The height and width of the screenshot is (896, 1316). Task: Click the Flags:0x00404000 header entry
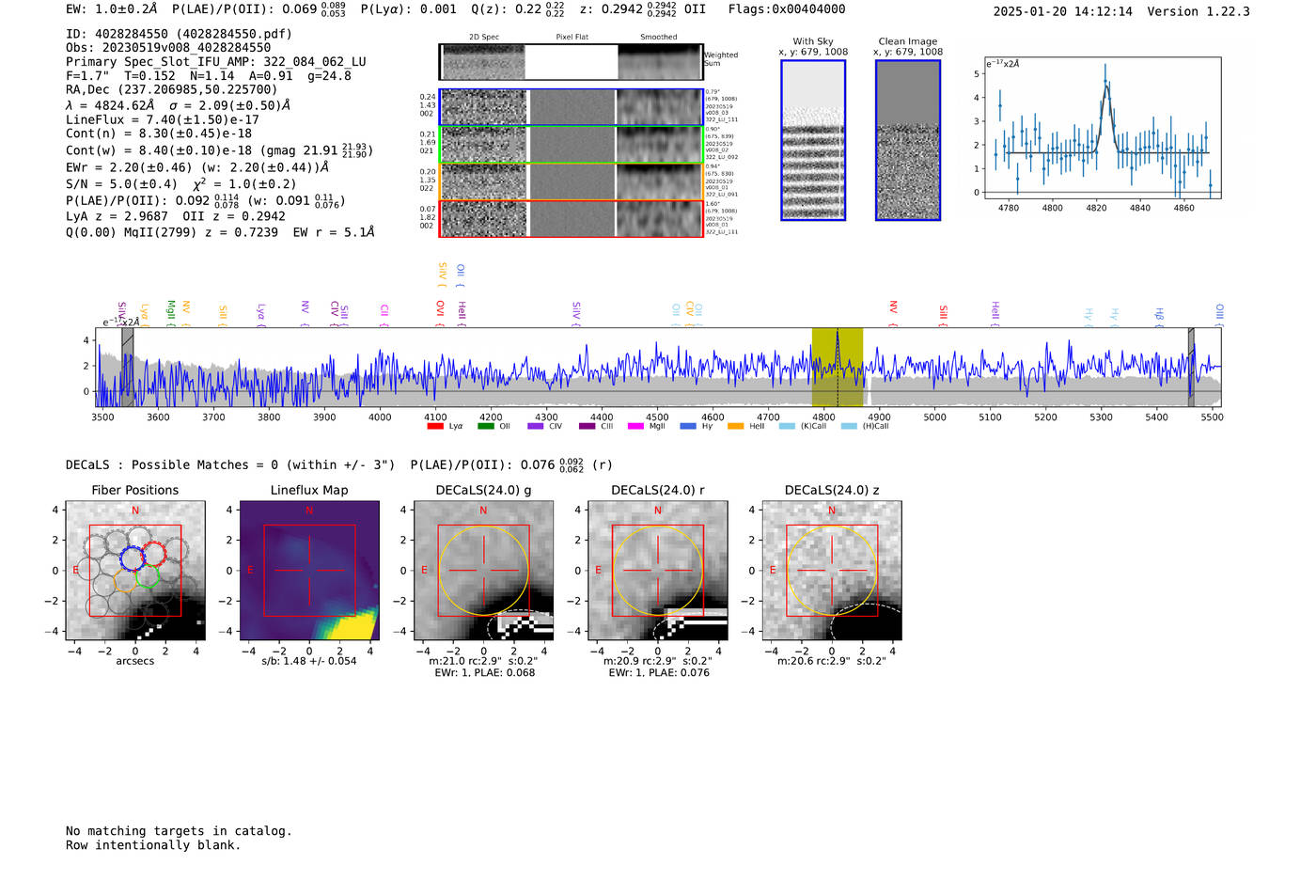click(787, 9)
